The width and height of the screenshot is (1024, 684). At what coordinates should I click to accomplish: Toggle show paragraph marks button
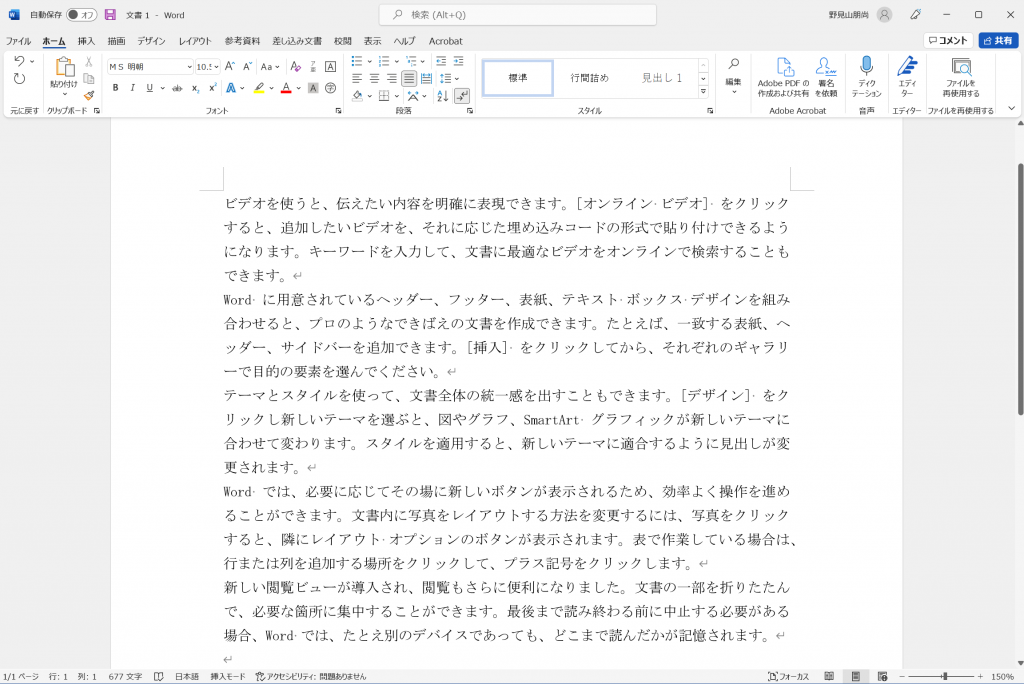(x=462, y=96)
